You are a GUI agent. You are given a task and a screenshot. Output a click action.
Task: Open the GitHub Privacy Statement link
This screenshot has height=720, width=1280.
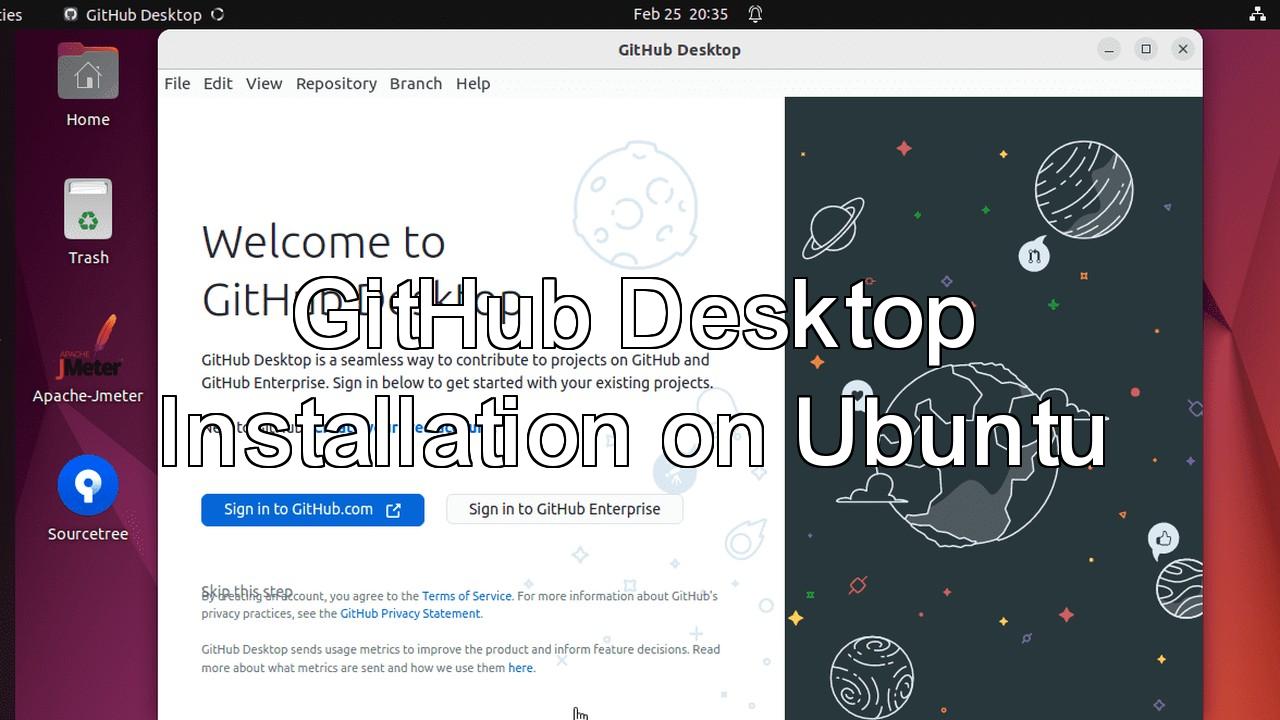click(410, 614)
